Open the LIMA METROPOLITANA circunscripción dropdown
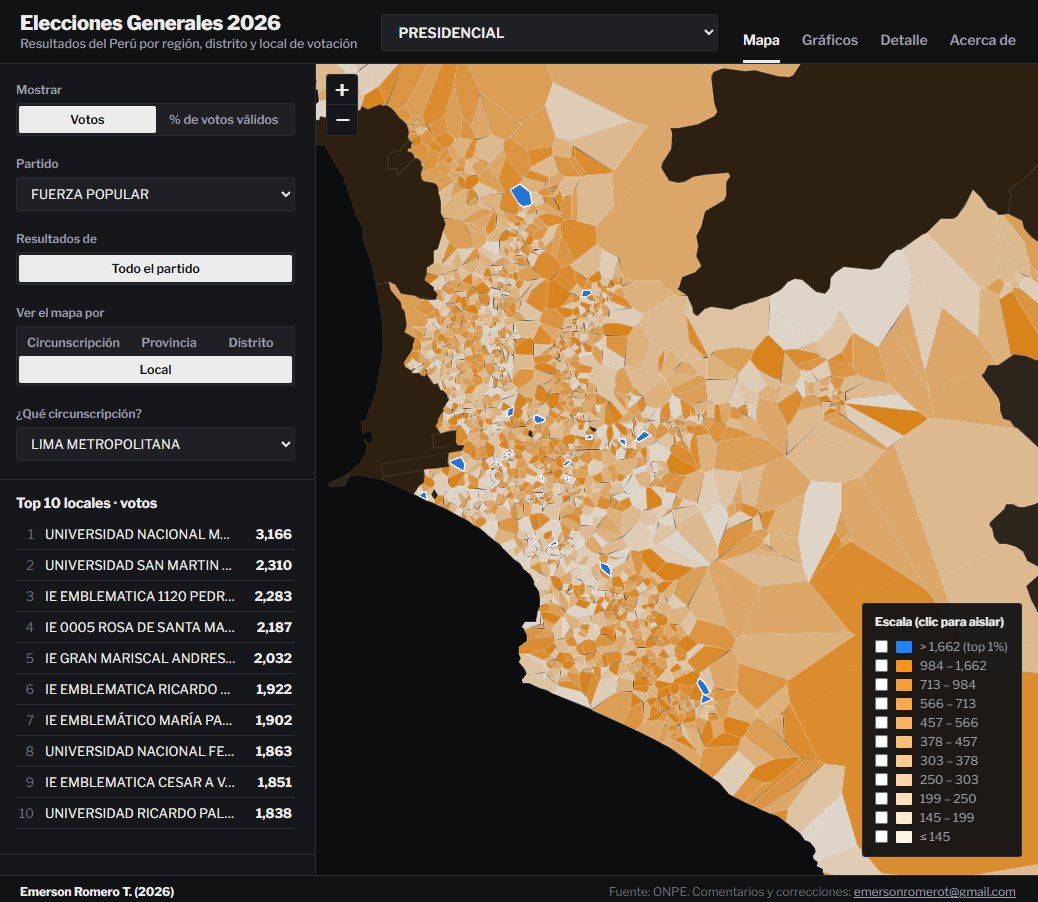Screen dimensions: 1038x902 click(156, 444)
